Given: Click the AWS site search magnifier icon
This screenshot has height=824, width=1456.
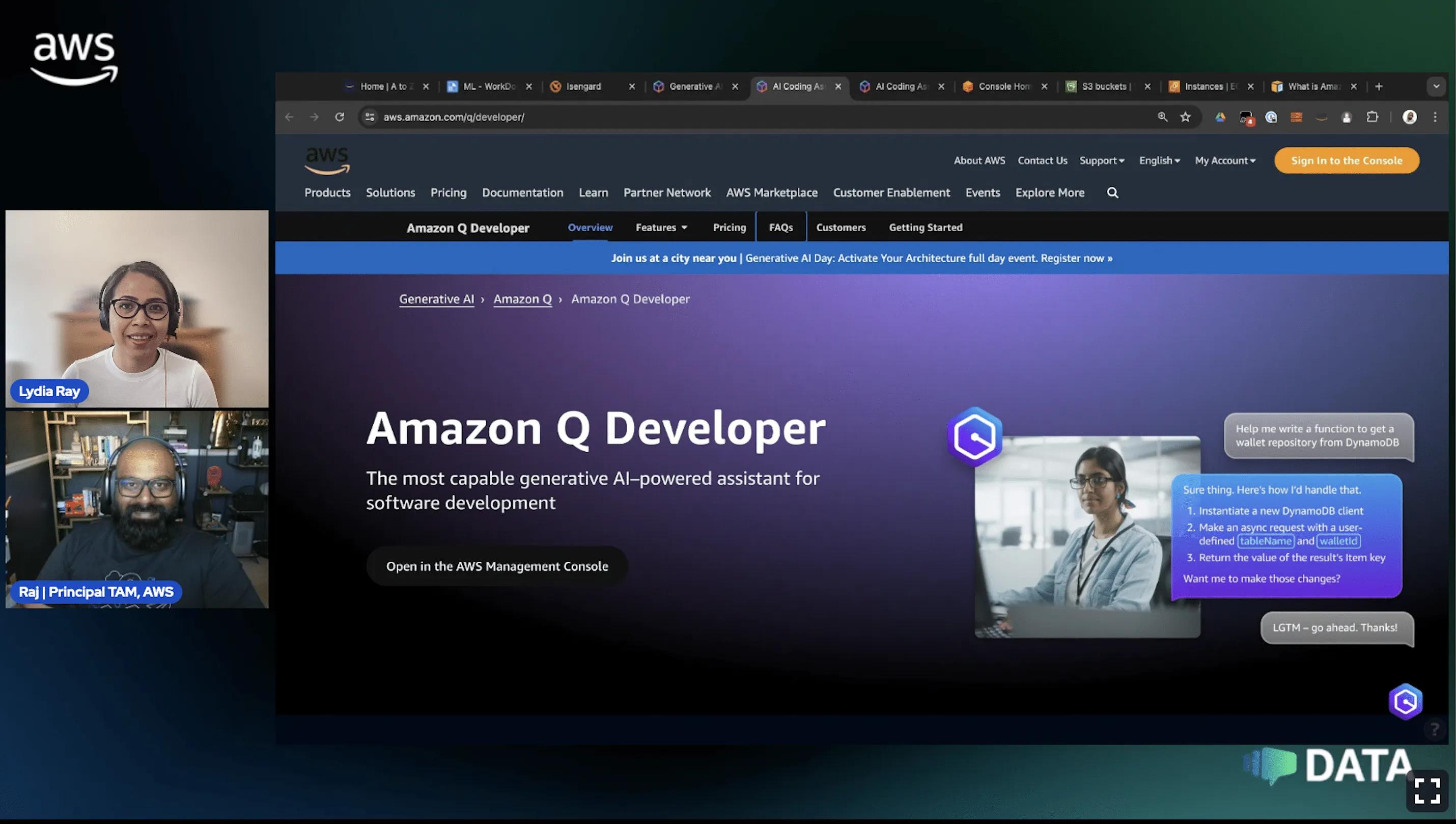Looking at the screenshot, I should coord(1113,193).
